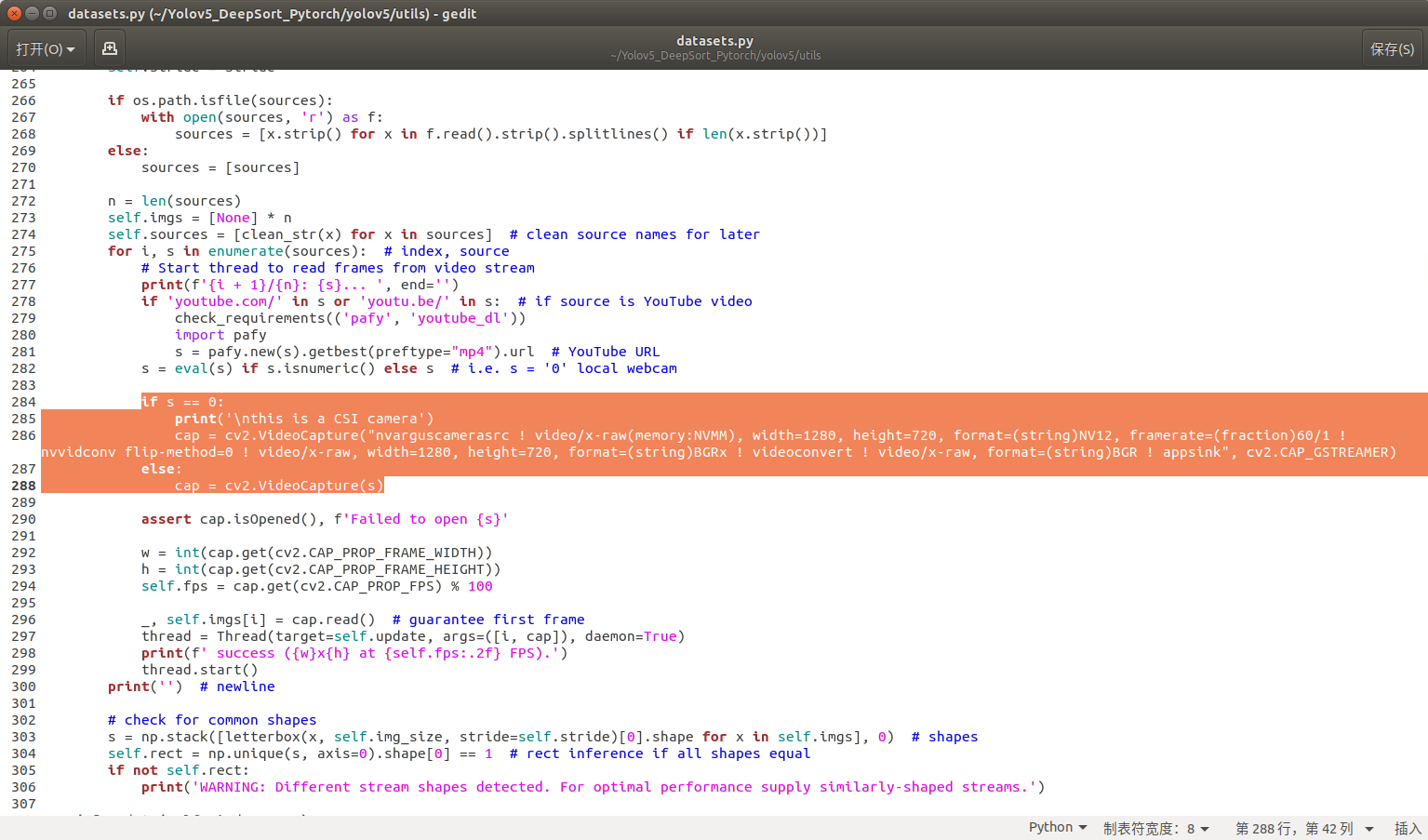1428x840 pixels.
Task: Click 'daemon=True' on the Thread line
Action: point(631,636)
